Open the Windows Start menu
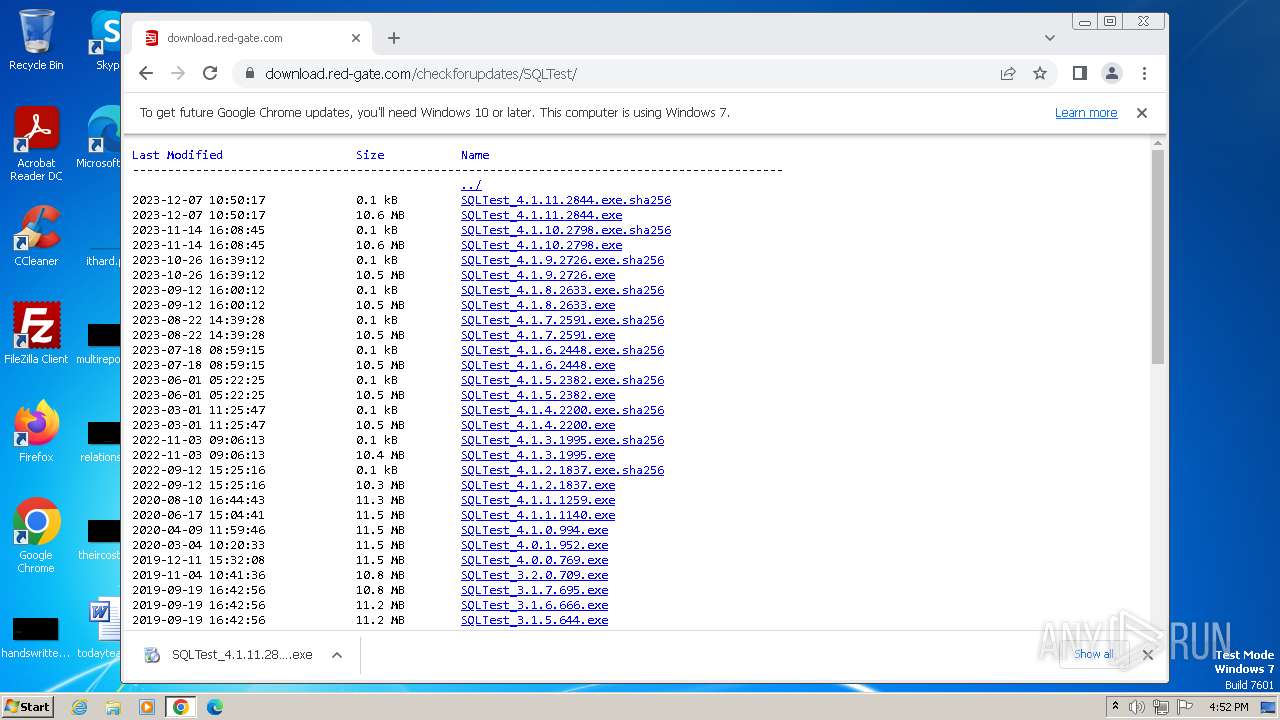The height and width of the screenshot is (720, 1280). [27, 707]
